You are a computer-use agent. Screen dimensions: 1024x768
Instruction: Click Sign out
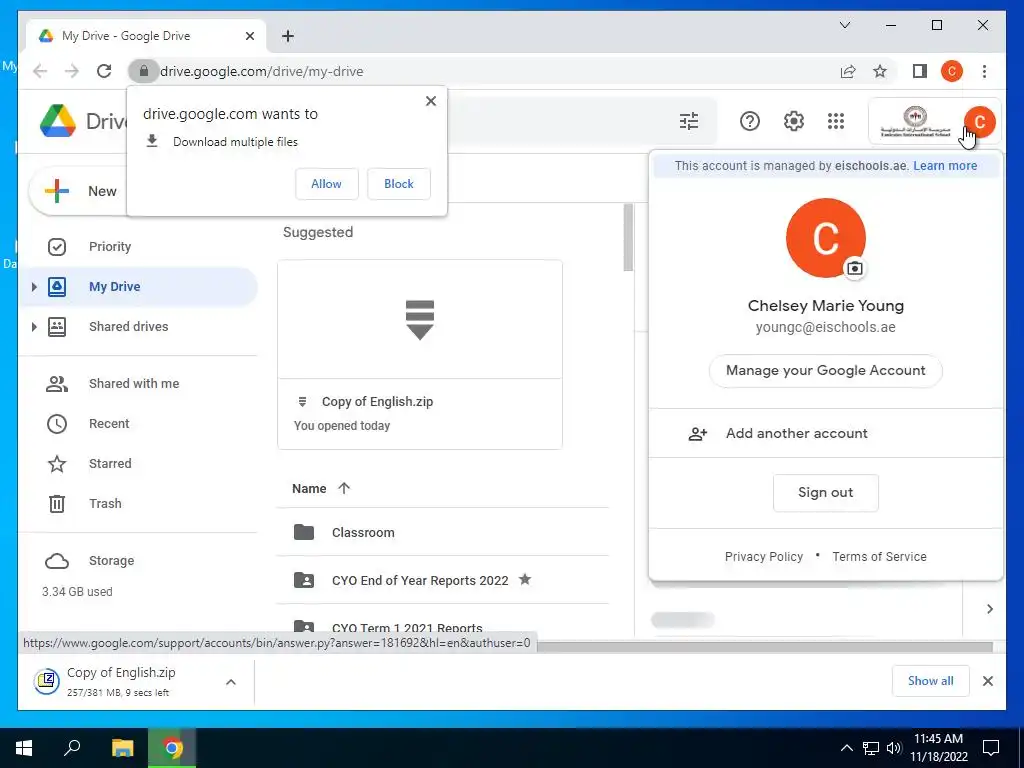click(x=825, y=492)
